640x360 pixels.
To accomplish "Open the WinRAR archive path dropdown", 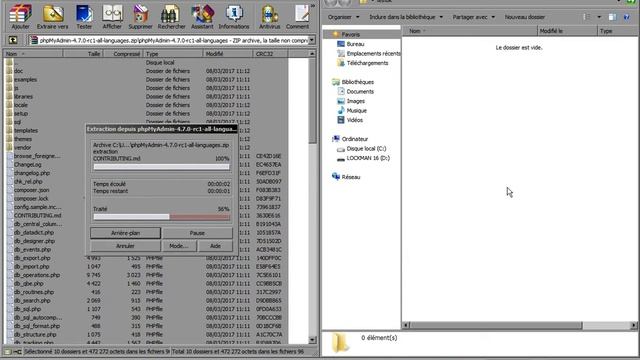I will (312, 40).
